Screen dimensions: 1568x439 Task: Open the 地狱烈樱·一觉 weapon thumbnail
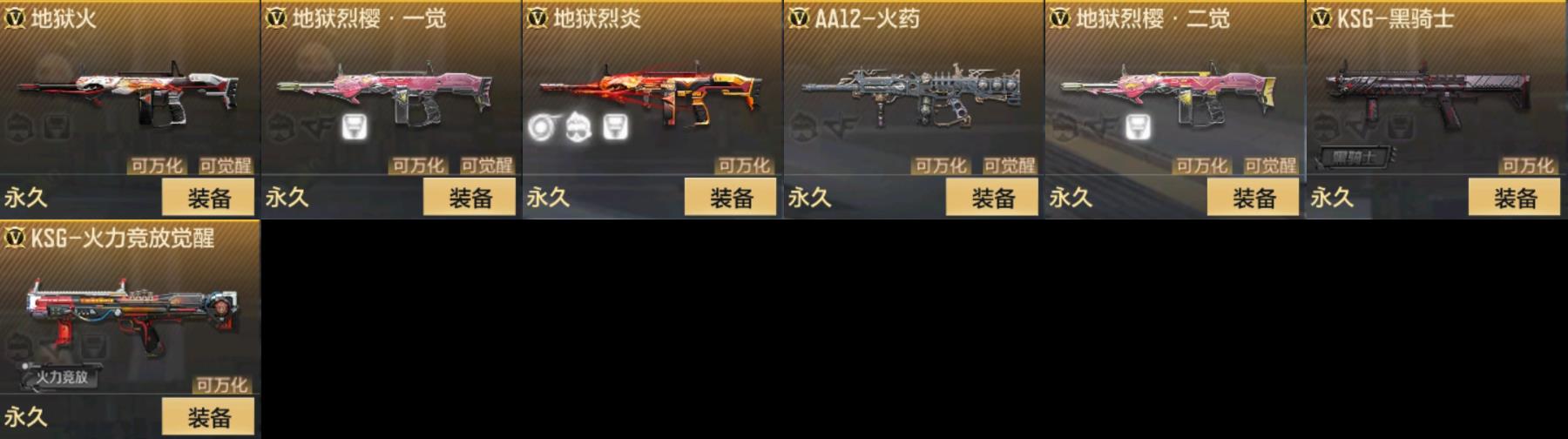385,94
